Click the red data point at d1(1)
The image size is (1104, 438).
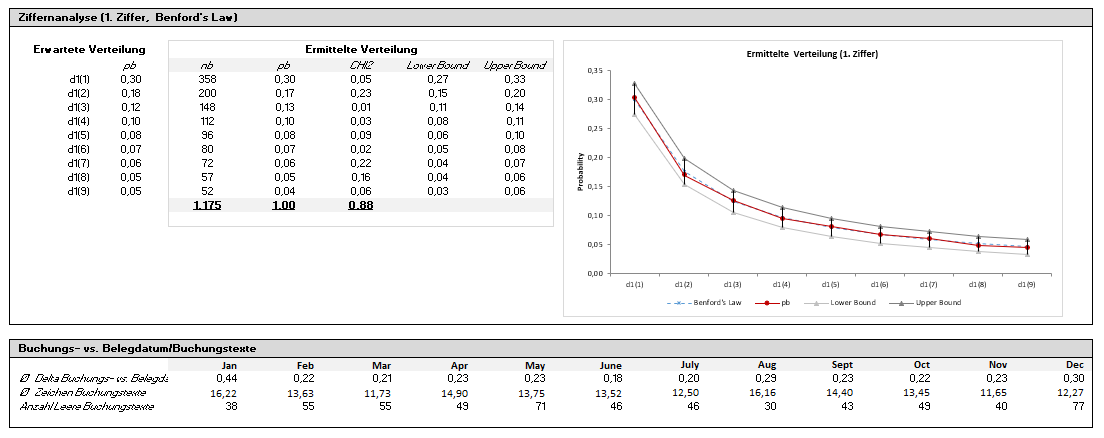coord(635,98)
